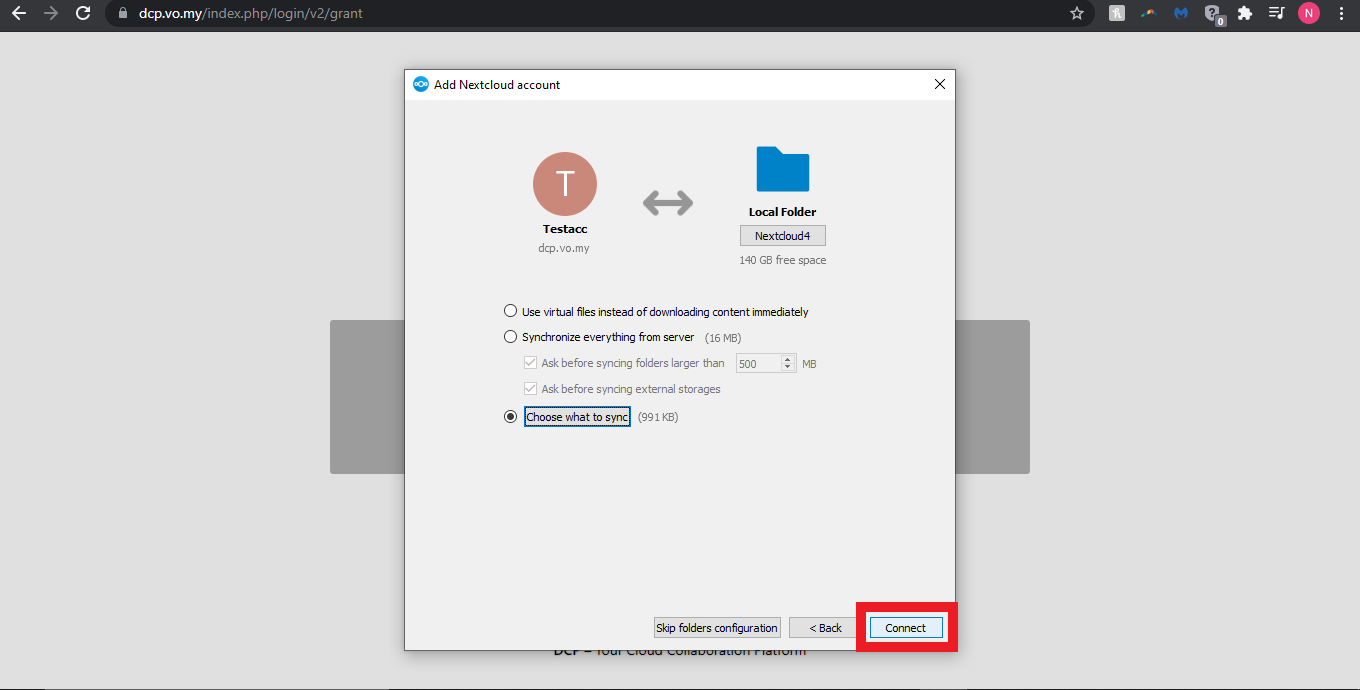1360x690 pixels.
Task: Click Skip folders configuration button
Action: [717, 628]
